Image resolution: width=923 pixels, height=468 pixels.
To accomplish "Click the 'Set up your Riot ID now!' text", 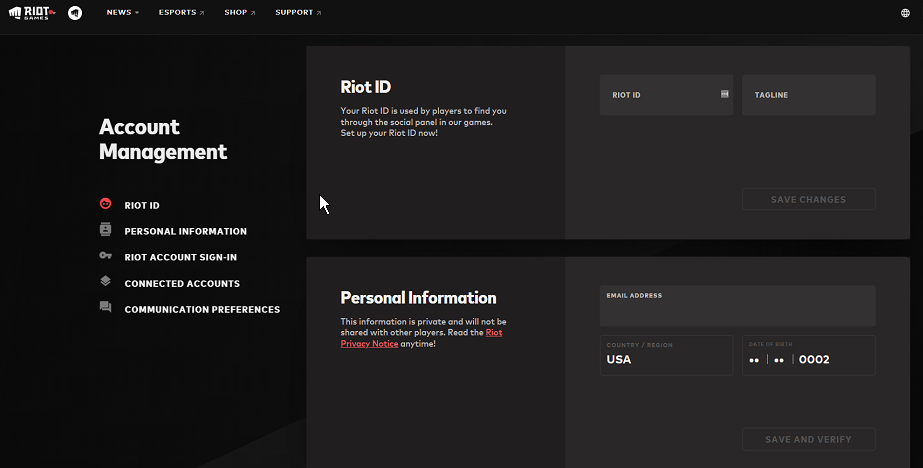I will click(x=389, y=133).
